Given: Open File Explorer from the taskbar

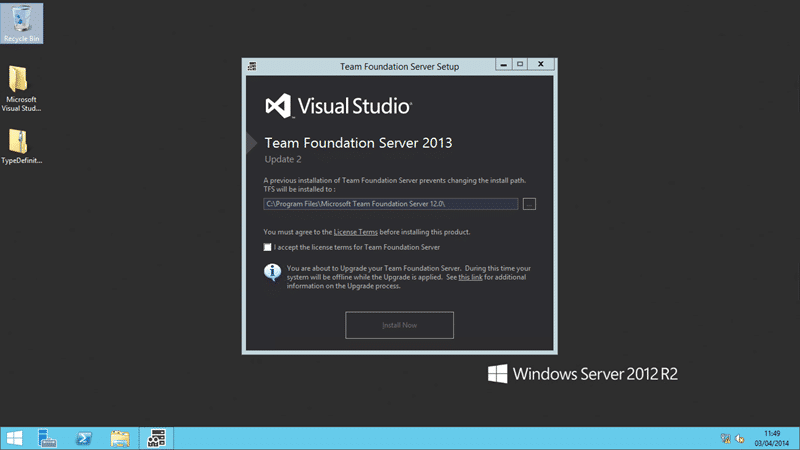Looking at the screenshot, I should tap(120, 438).
